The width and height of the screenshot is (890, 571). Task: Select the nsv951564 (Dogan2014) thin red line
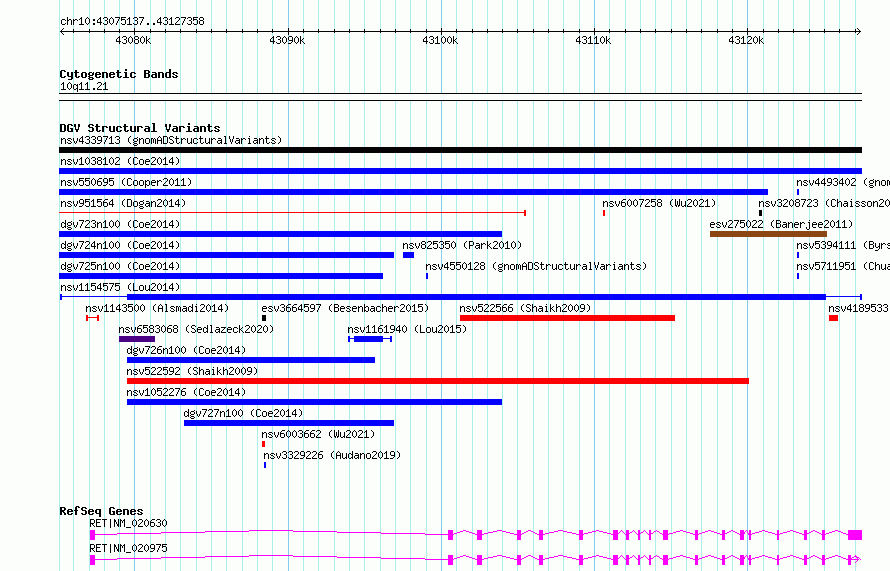pos(292,213)
